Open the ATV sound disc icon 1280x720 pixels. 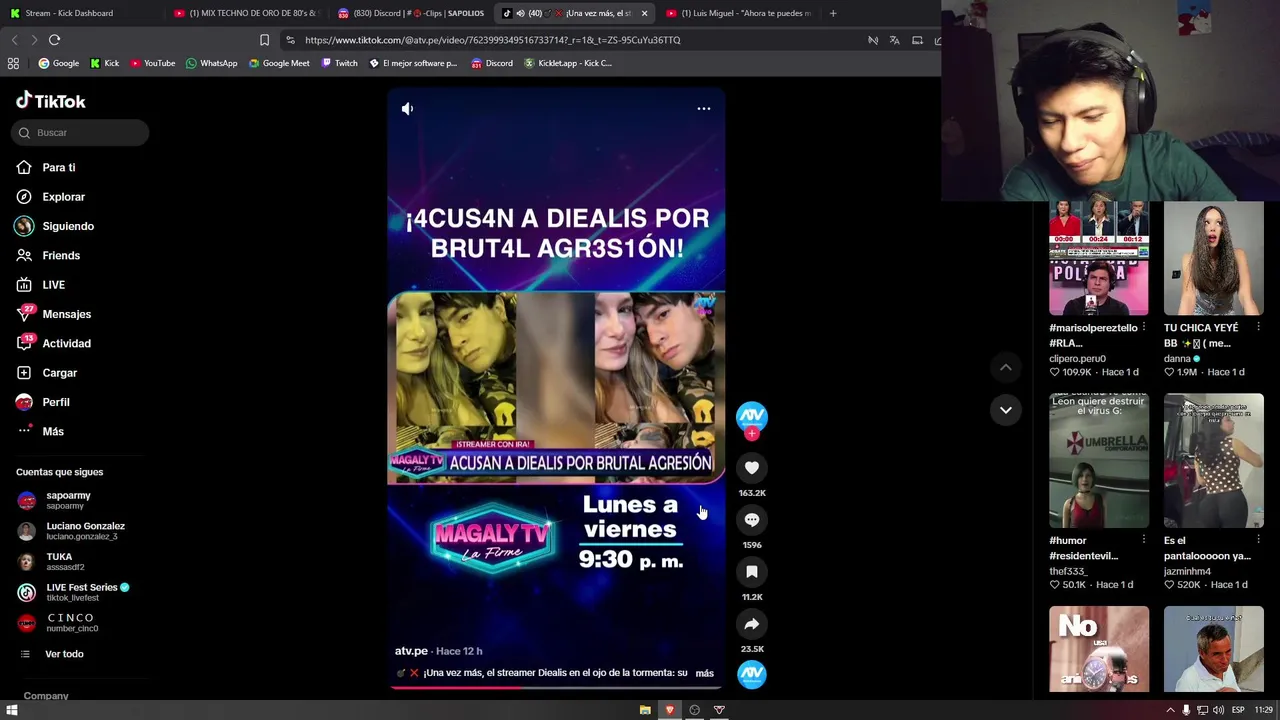click(752, 674)
